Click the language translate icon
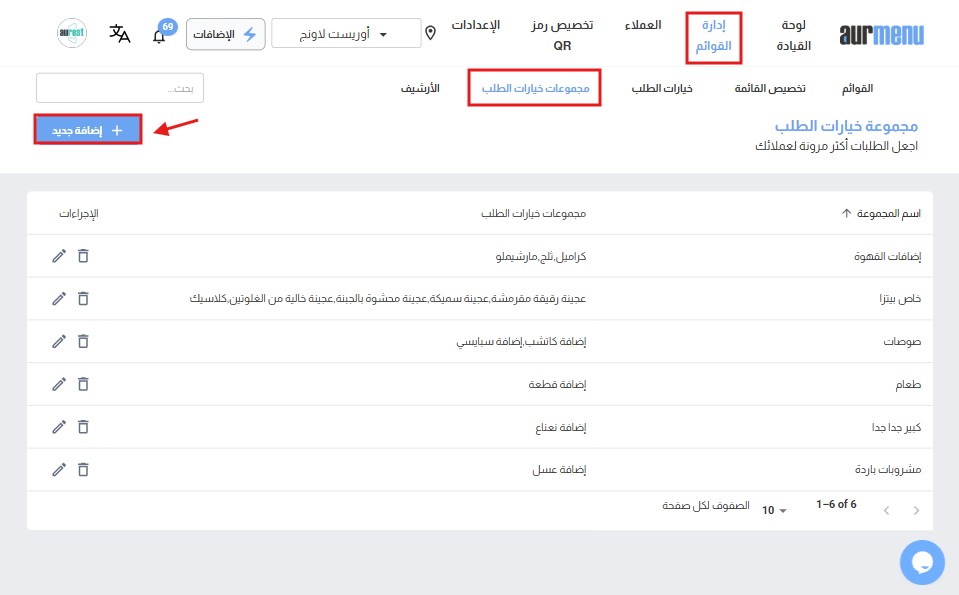 [x=120, y=34]
